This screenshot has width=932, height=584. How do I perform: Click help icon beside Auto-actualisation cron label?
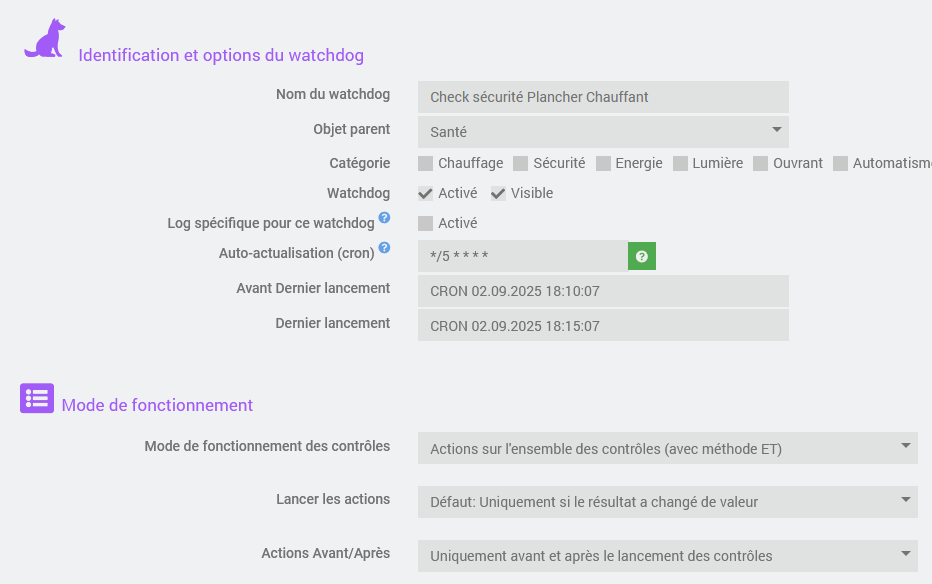coord(384,247)
